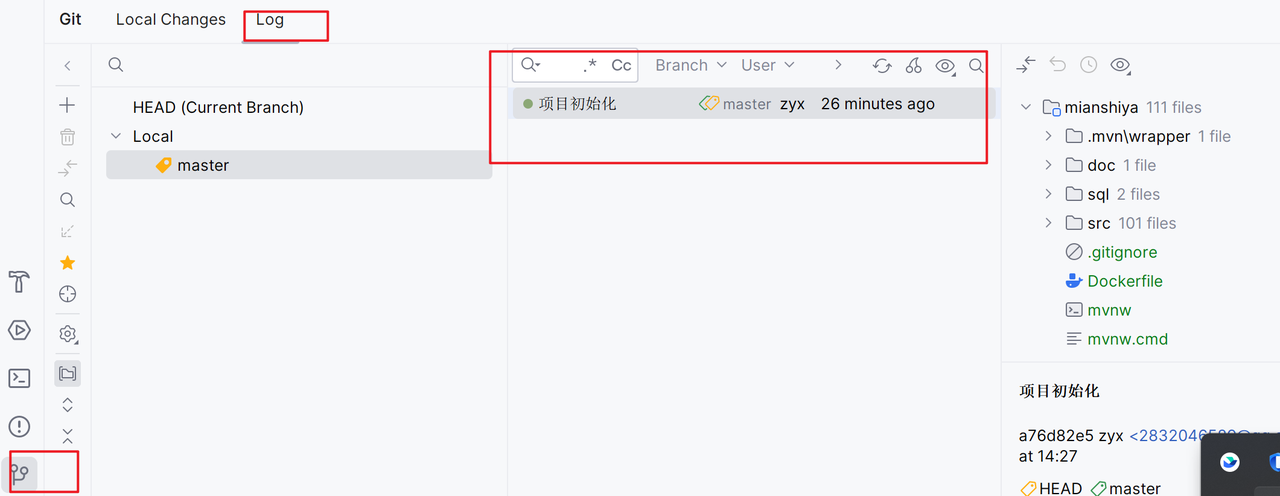Click the show my branches arrow icon
This screenshot has height=496, width=1280.
pyautogui.click(x=68, y=231)
